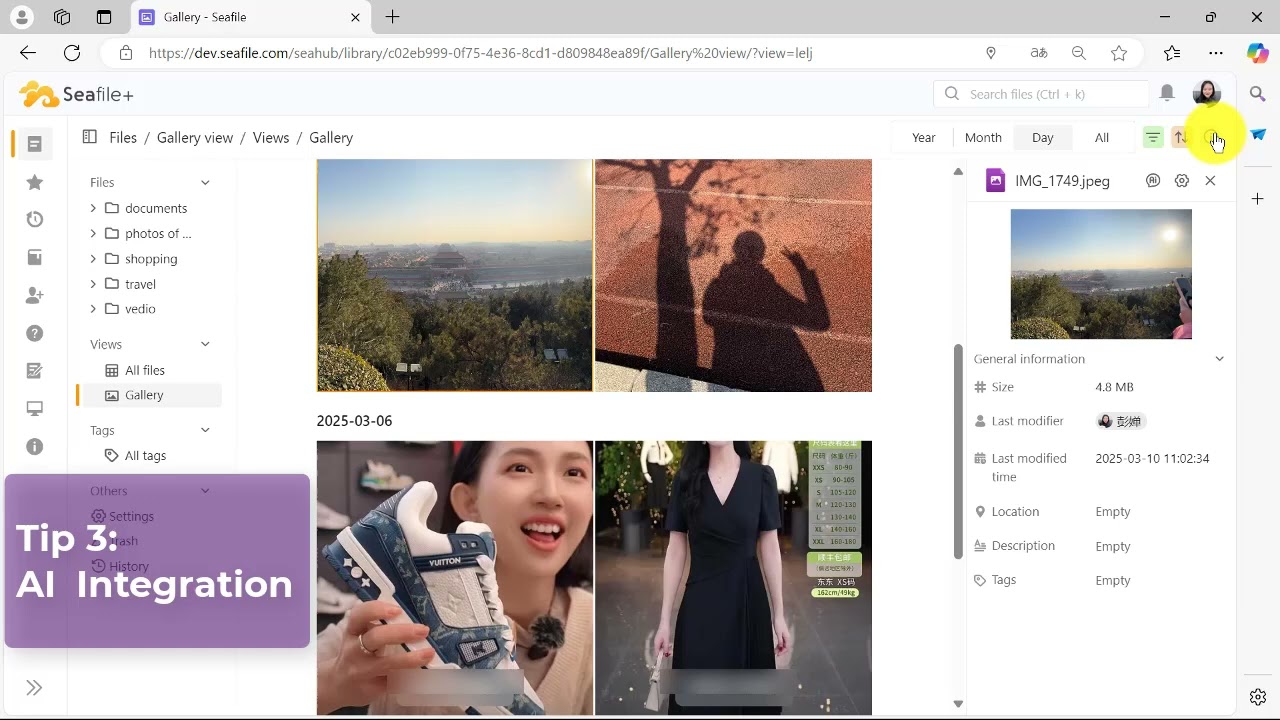
Task: Open the about info icon
Action: pyautogui.click(x=34, y=447)
